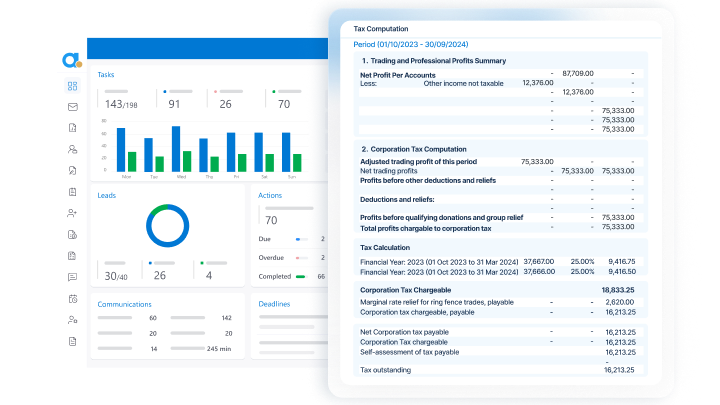Open the Leads panel heading
Screen dimensions: 720x405
click(x=107, y=195)
